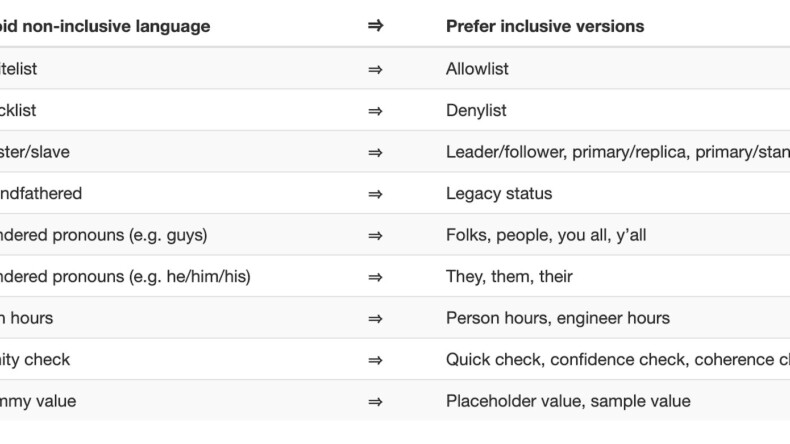
Task: Click the arrow next to Leader/follower
Action: pos(375,153)
